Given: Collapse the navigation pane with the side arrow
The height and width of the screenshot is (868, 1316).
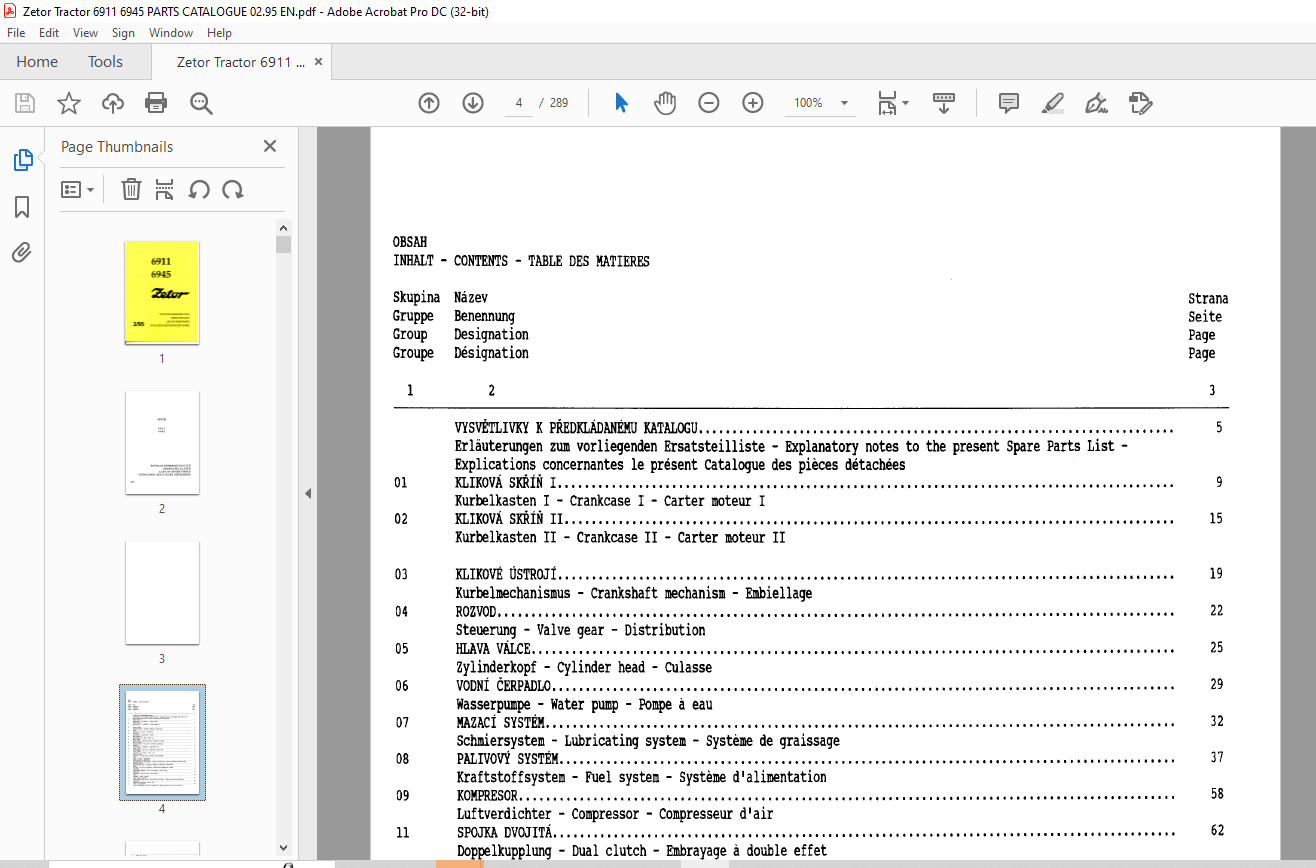Looking at the screenshot, I should pos(308,494).
